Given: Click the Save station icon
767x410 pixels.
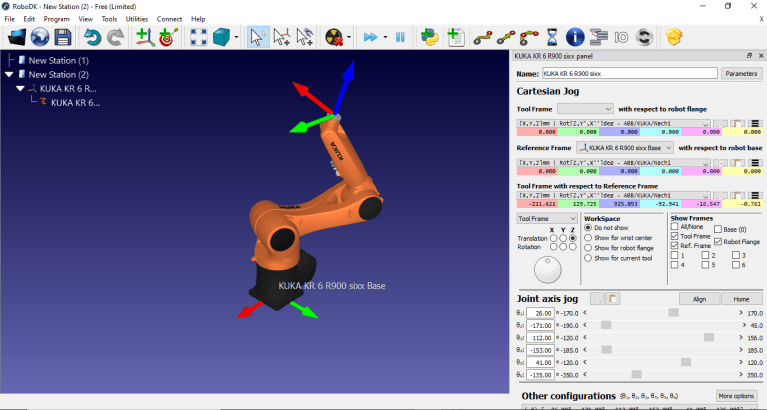Looking at the screenshot, I should click(x=62, y=37).
